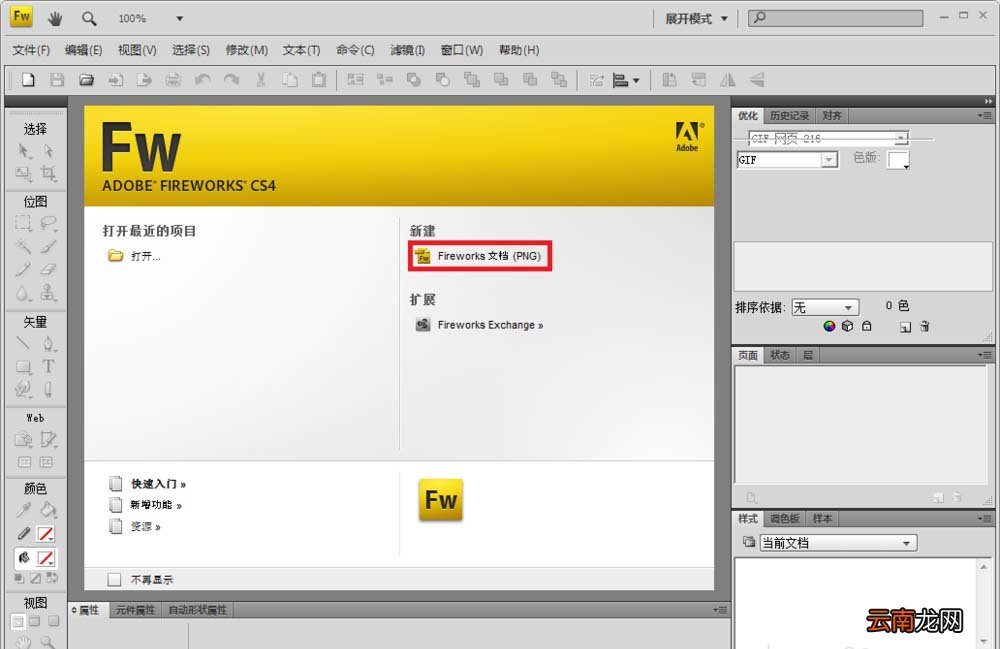
Task: Click the Paste clipboard icon
Action: coord(319,80)
